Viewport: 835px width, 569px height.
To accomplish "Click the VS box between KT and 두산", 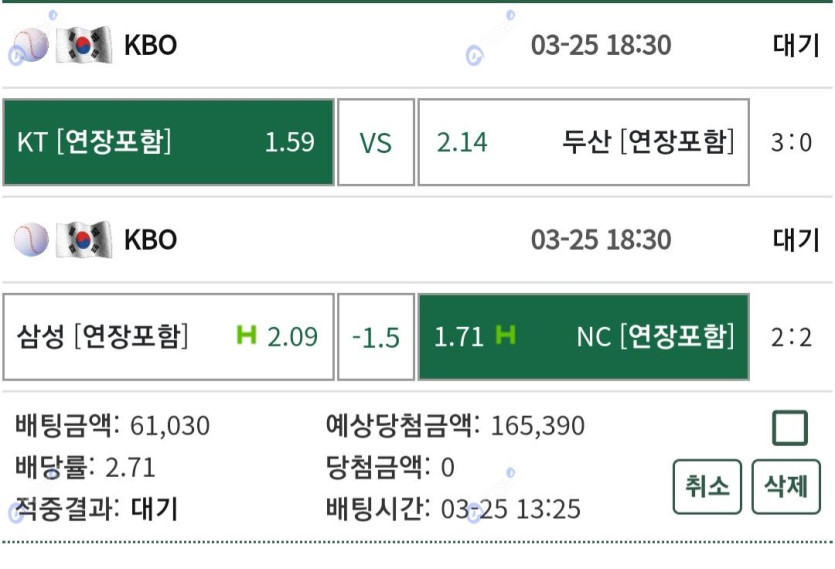I will 376,142.
